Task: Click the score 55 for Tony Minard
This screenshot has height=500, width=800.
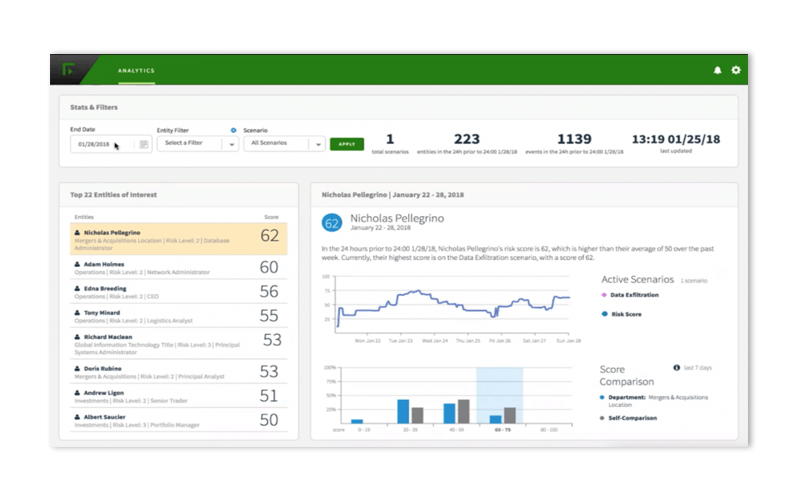Action: (269, 316)
